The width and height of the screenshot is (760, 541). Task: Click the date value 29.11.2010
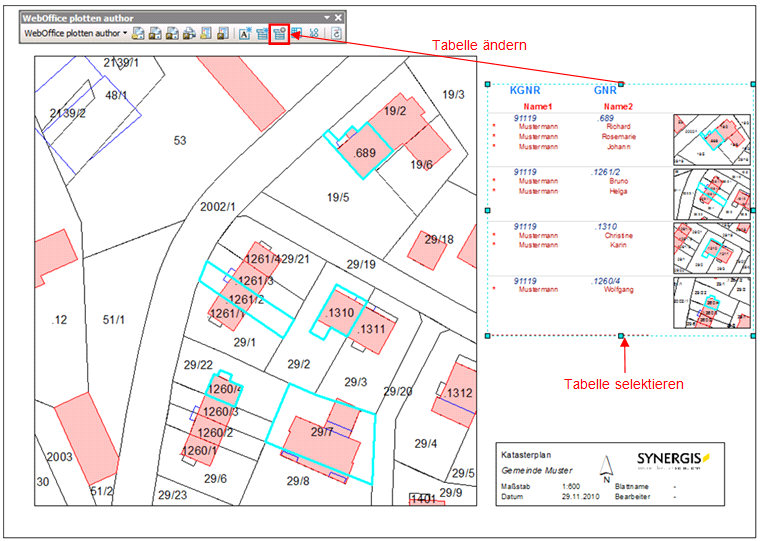(x=581, y=496)
